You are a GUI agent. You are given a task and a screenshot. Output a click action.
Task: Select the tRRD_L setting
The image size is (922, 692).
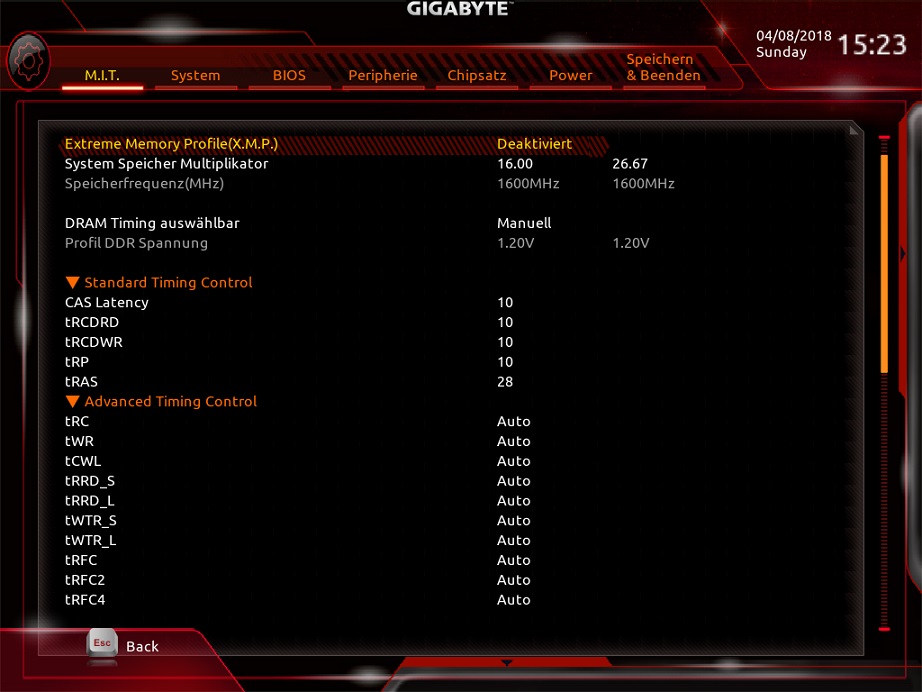pyautogui.click(x=89, y=501)
